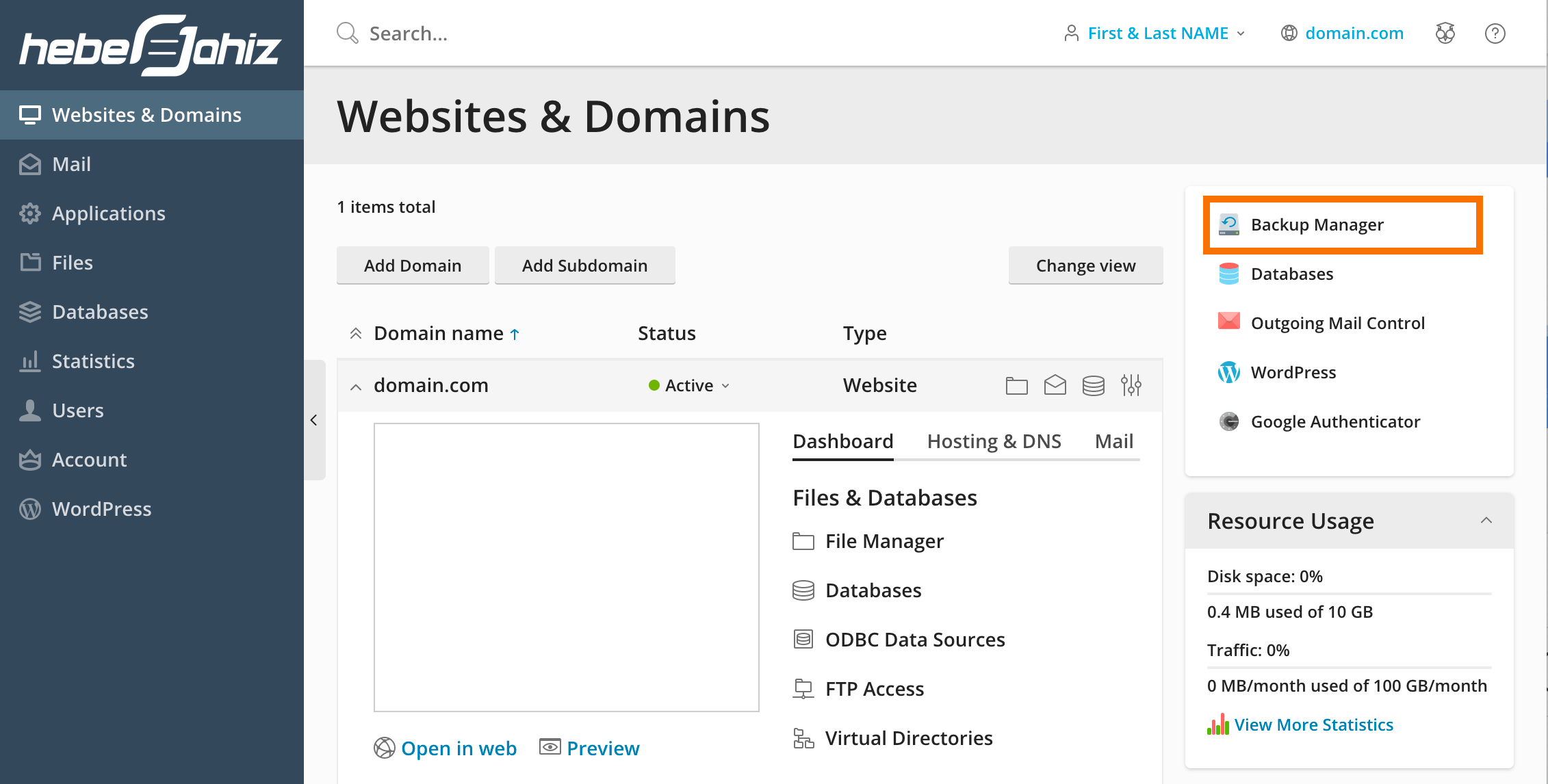
Task: Open Databases in the right panel
Action: (x=1292, y=274)
